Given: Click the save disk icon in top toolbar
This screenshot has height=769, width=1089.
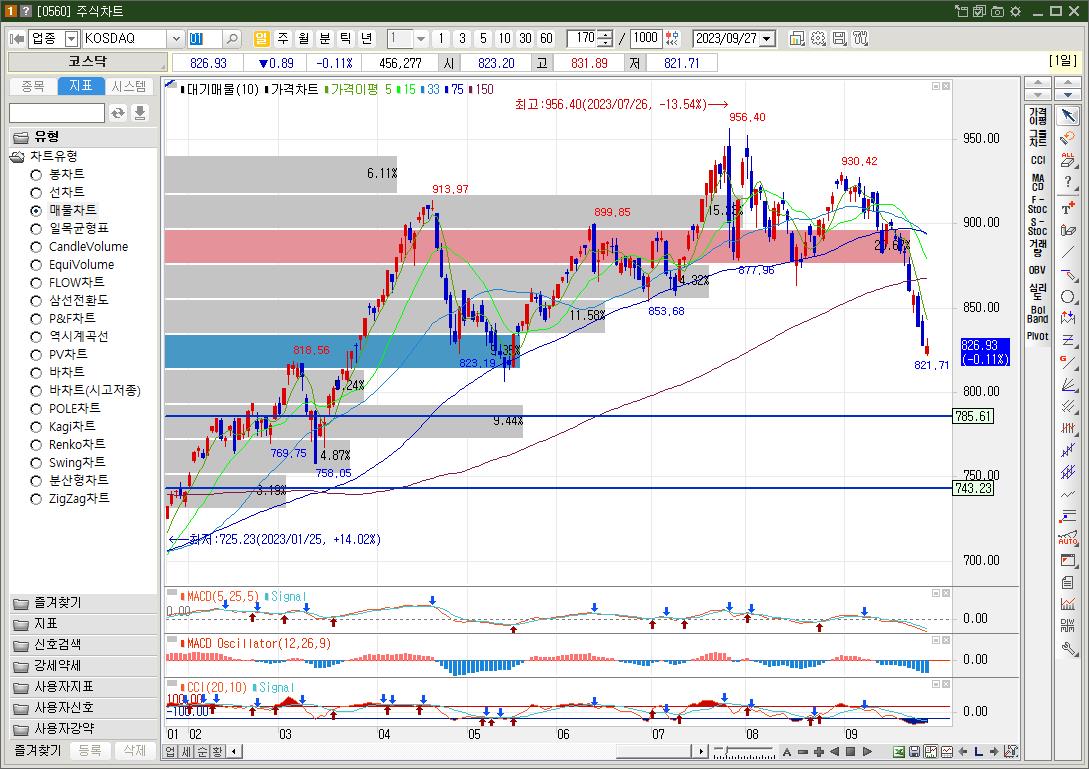Looking at the screenshot, I should tap(839, 38).
